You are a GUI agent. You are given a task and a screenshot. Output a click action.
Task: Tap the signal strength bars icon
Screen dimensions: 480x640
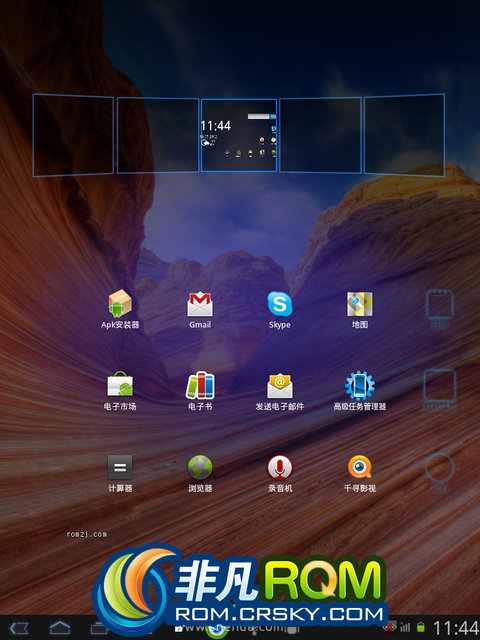(405, 627)
